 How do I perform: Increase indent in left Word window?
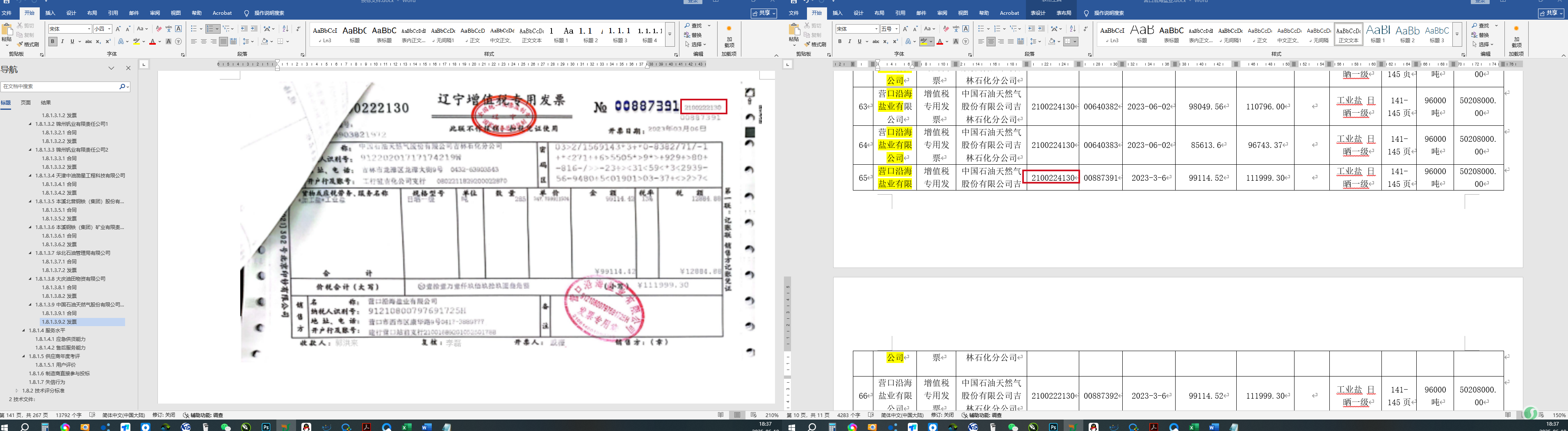254,29
